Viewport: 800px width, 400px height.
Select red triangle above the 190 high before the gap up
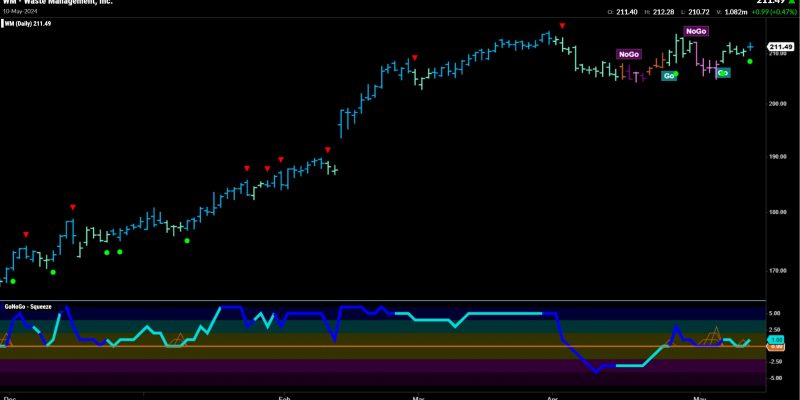pyautogui.click(x=328, y=150)
